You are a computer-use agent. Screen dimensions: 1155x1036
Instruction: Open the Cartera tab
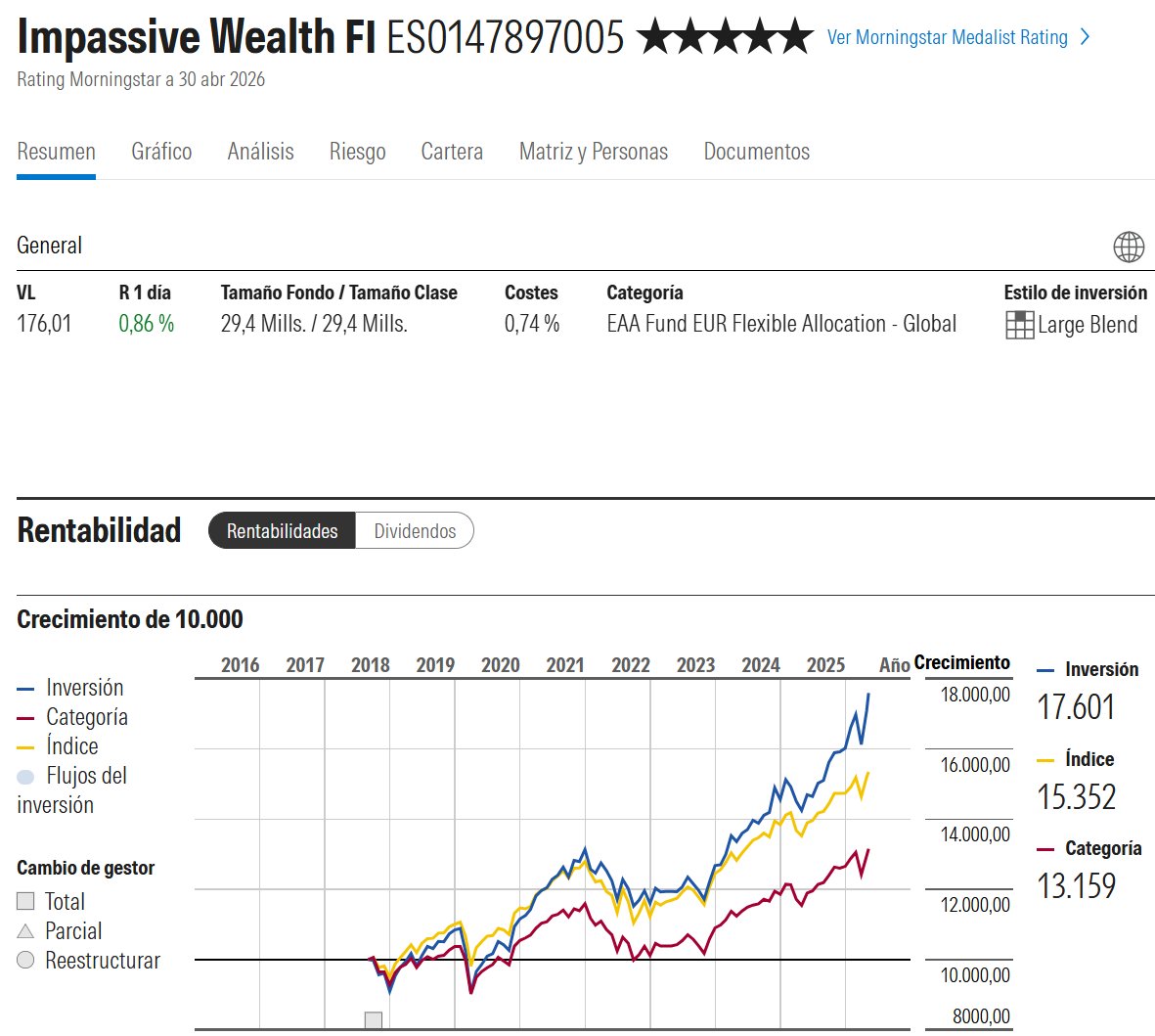(452, 152)
